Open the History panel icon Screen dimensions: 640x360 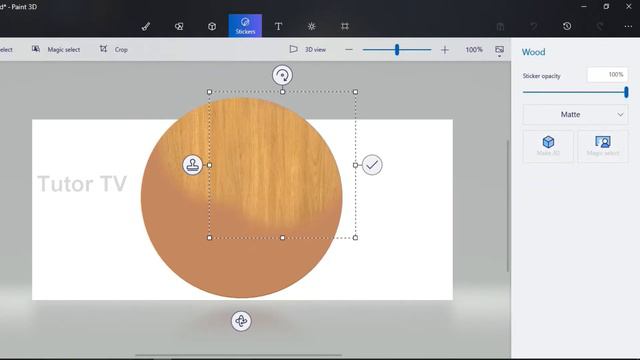coord(567,26)
